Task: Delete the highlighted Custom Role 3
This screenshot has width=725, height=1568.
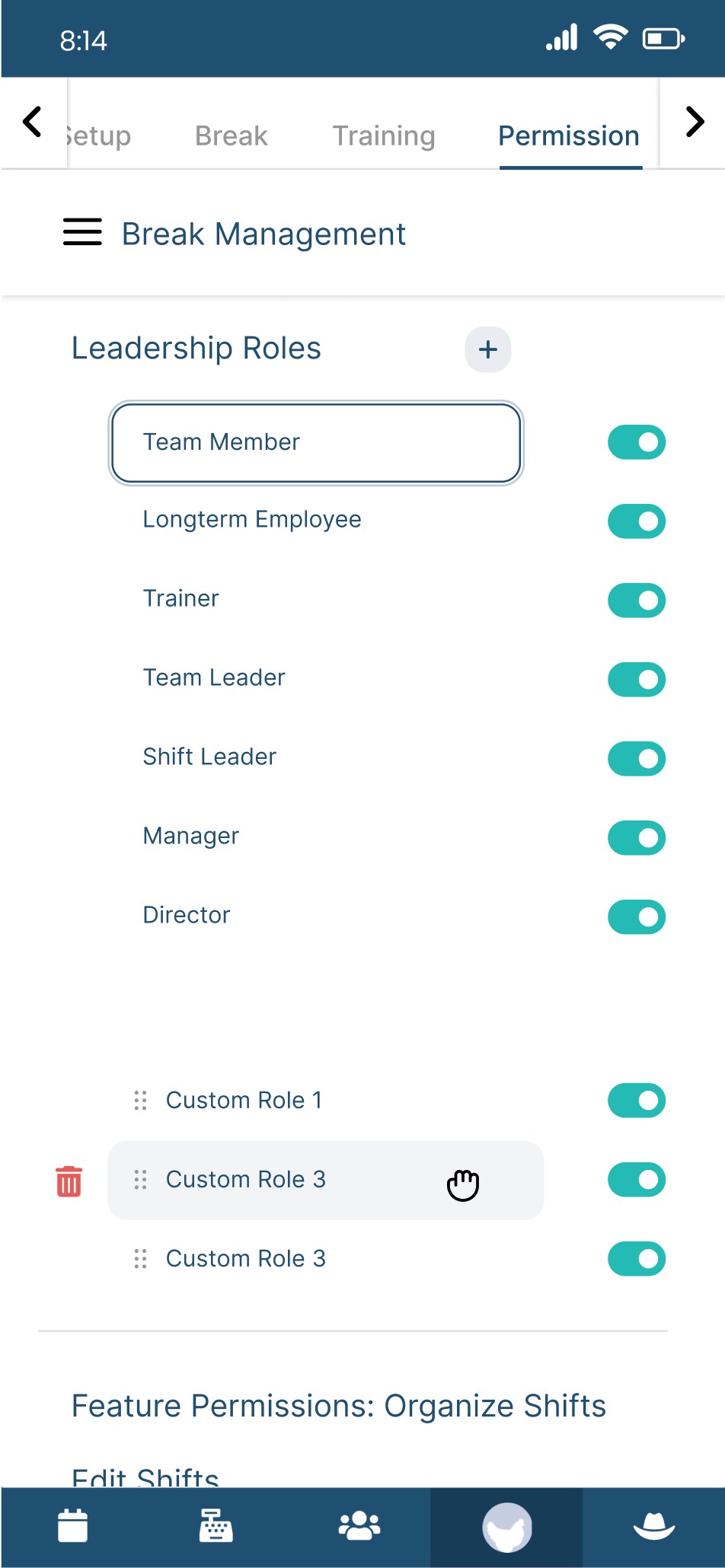Action: click(69, 1181)
